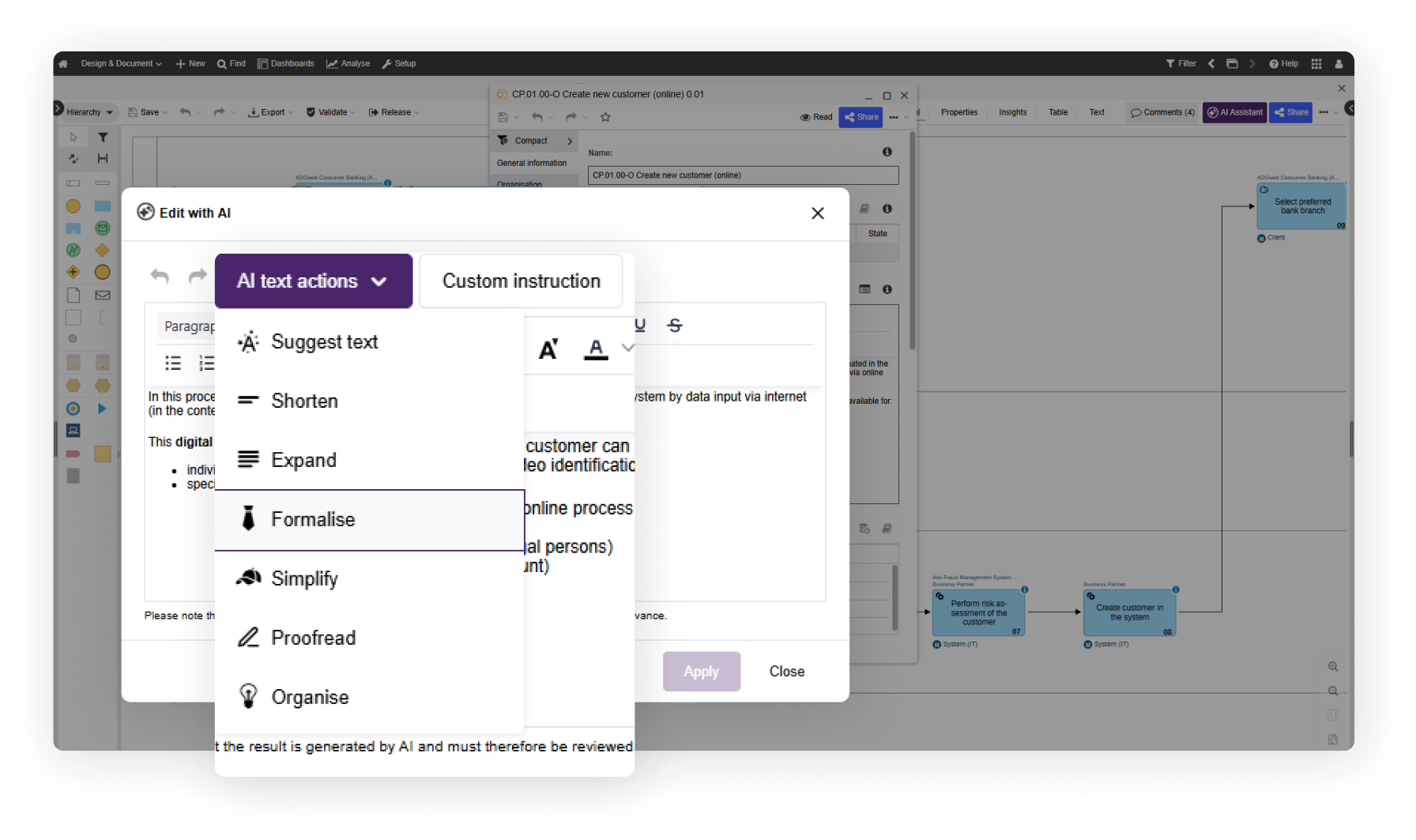Image resolution: width=1416 pixels, height=840 pixels.
Task: Click undo arrow in the model toolbar
Action: 185,112
